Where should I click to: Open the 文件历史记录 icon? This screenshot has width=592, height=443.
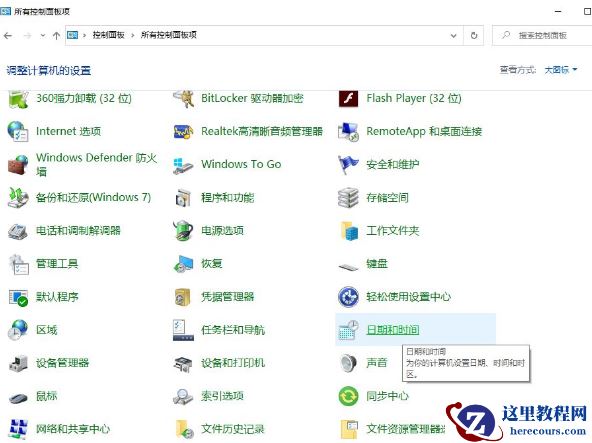point(184,429)
